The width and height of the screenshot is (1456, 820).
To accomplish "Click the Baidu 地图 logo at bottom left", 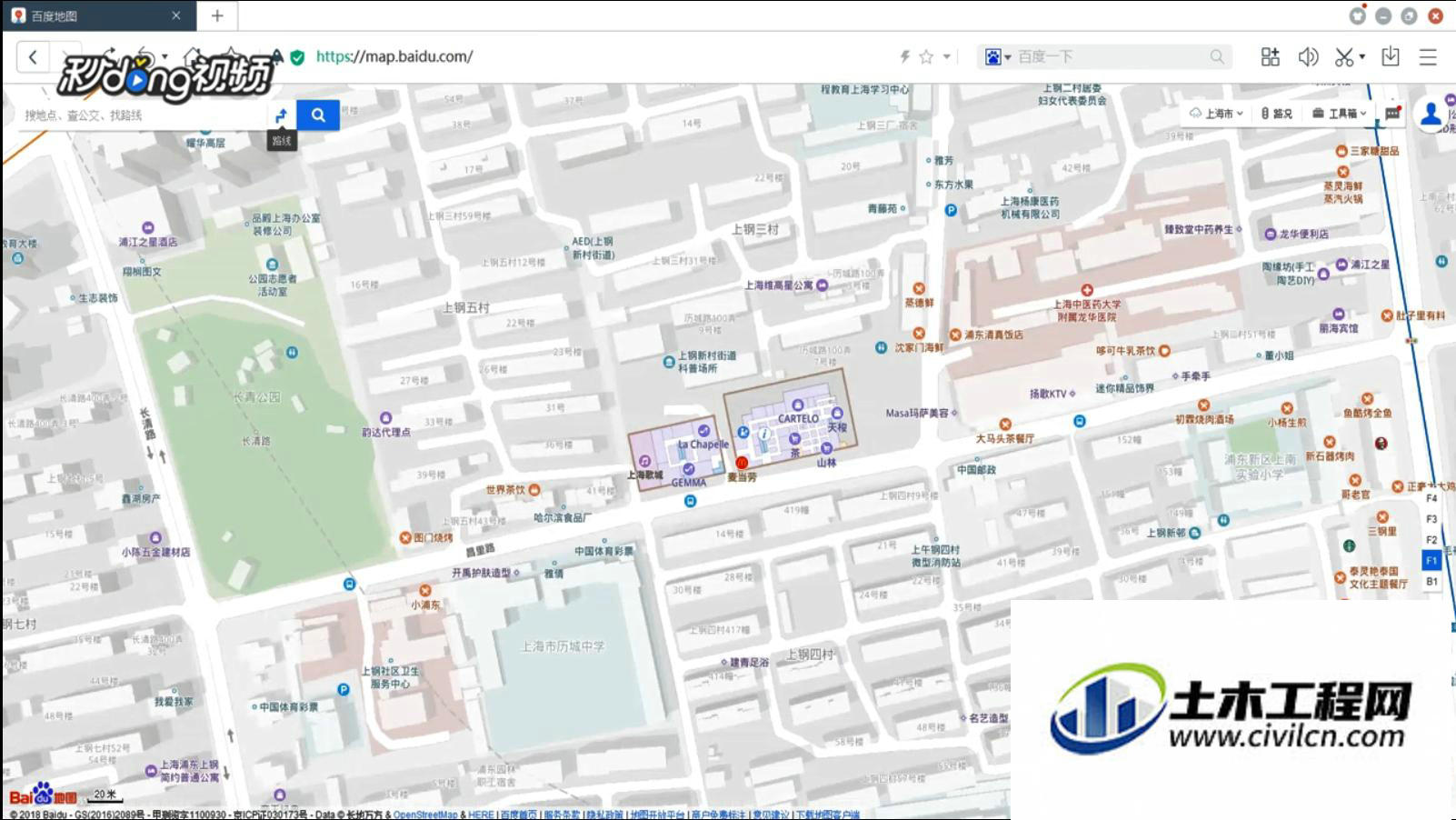I will pyautogui.click(x=43, y=795).
